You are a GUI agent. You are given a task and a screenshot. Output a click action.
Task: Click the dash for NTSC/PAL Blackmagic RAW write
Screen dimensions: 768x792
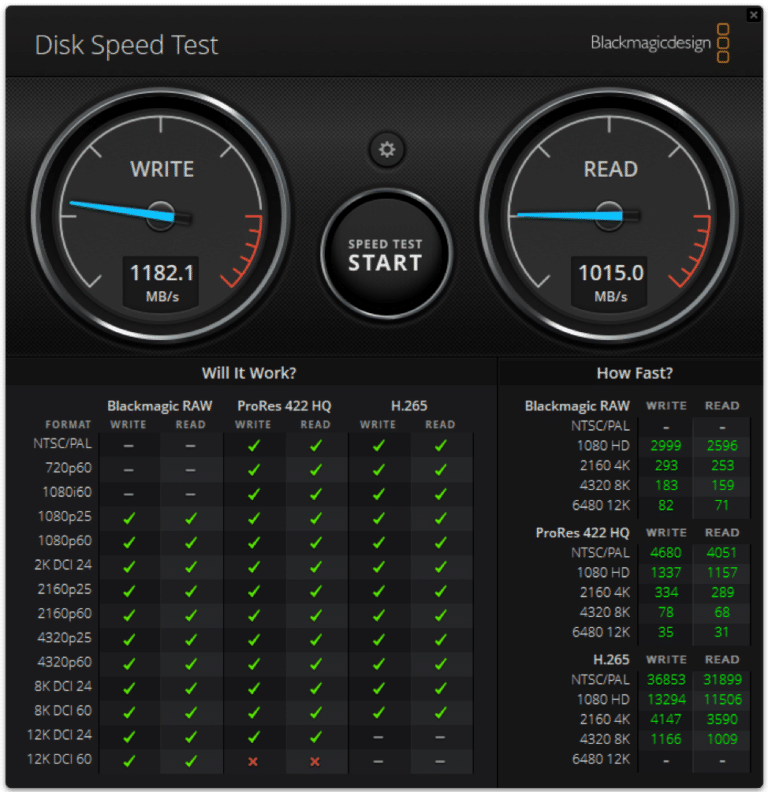coord(129,446)
